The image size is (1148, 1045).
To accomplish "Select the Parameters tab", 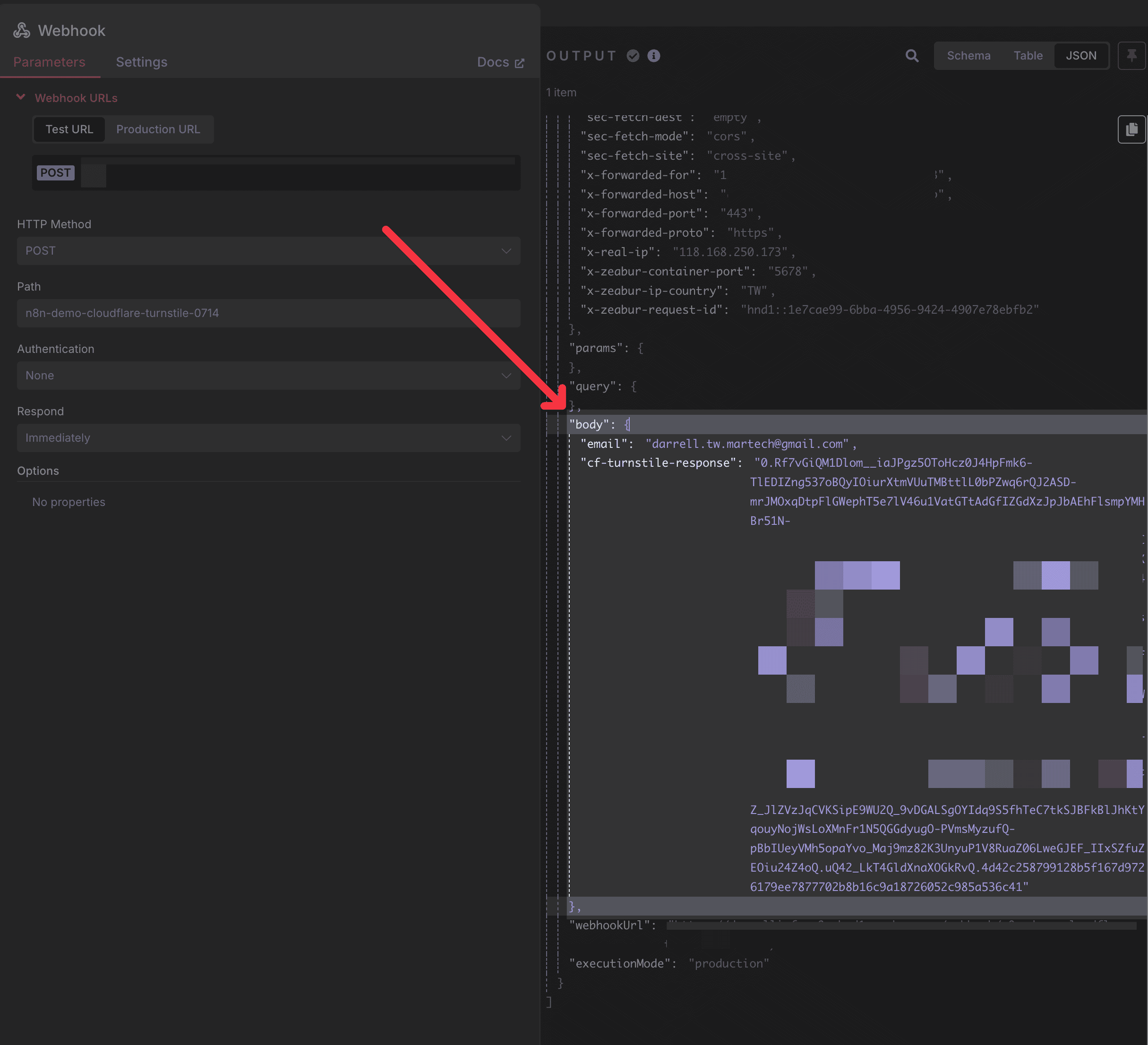I will point(49,62).
